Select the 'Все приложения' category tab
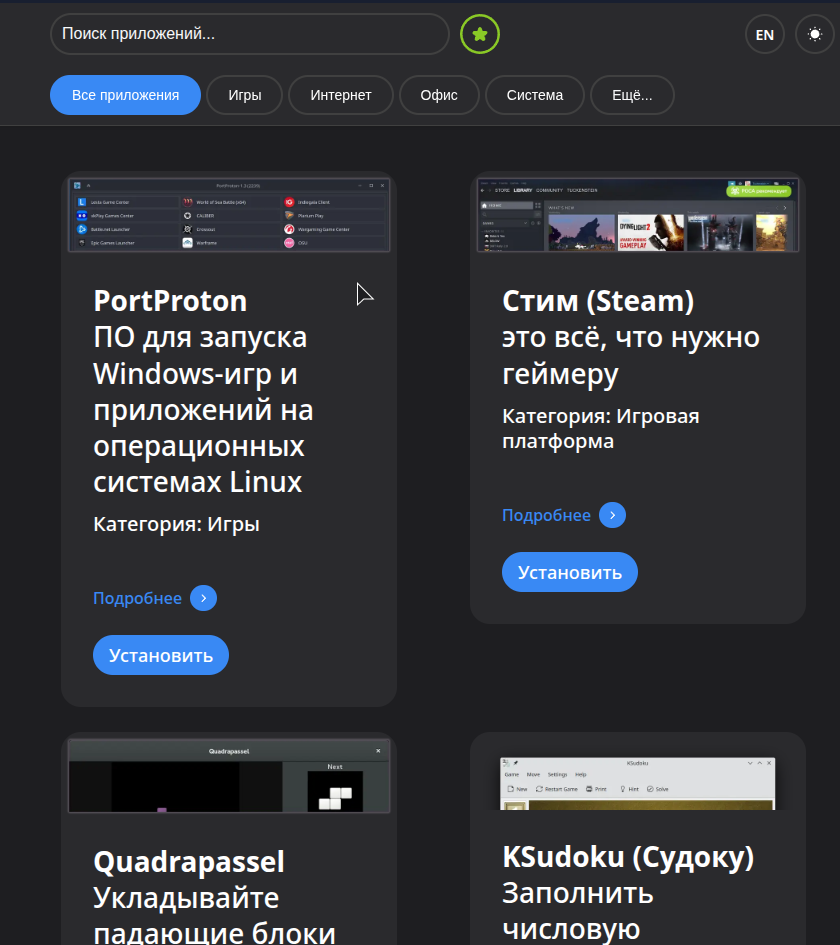840x945 pixels. (125, 95)
